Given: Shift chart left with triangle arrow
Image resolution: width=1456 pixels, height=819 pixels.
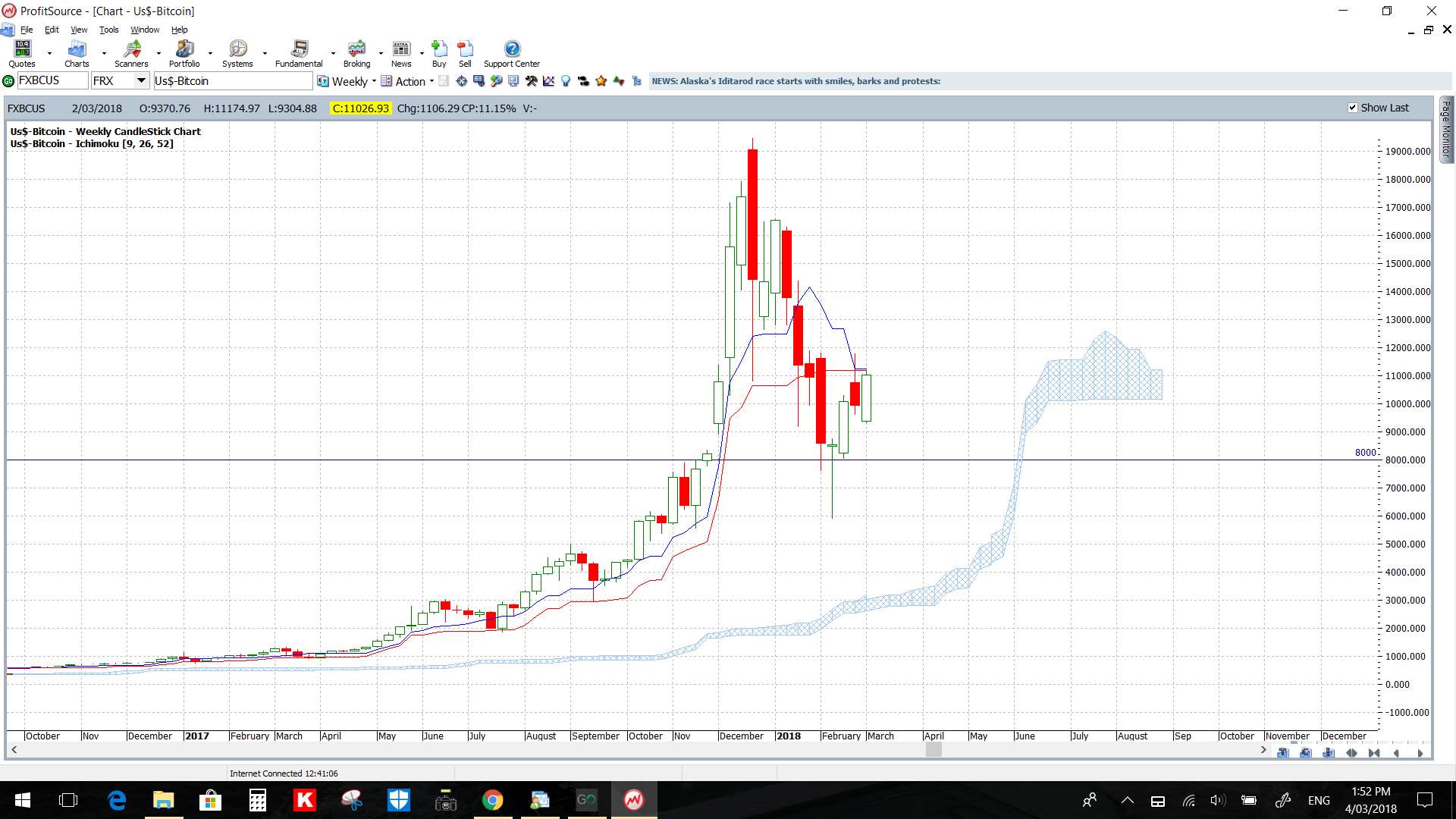Looking at the screenshot, I should [1397, 753].
